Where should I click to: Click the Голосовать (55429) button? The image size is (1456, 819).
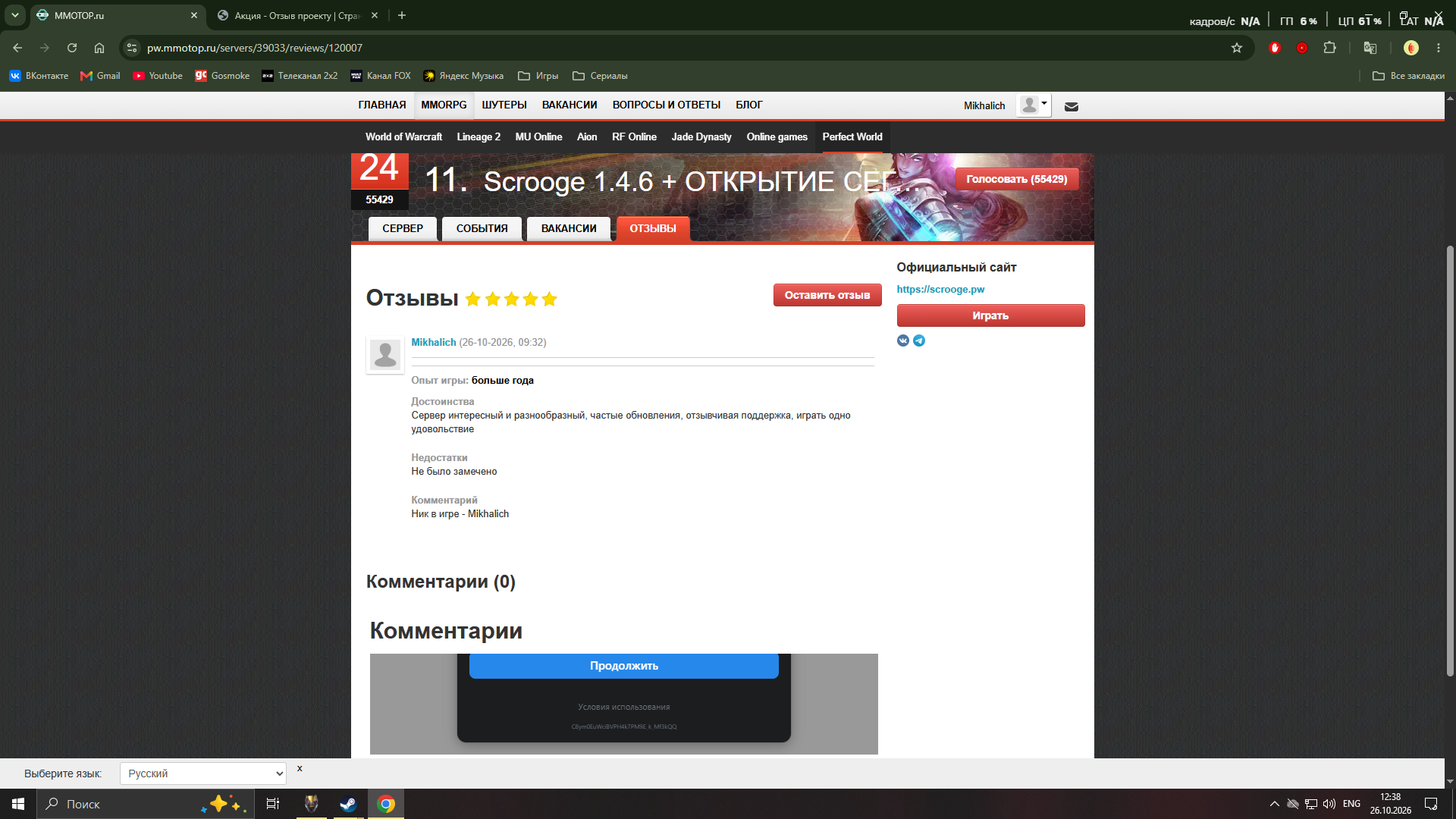[1016, 180]
